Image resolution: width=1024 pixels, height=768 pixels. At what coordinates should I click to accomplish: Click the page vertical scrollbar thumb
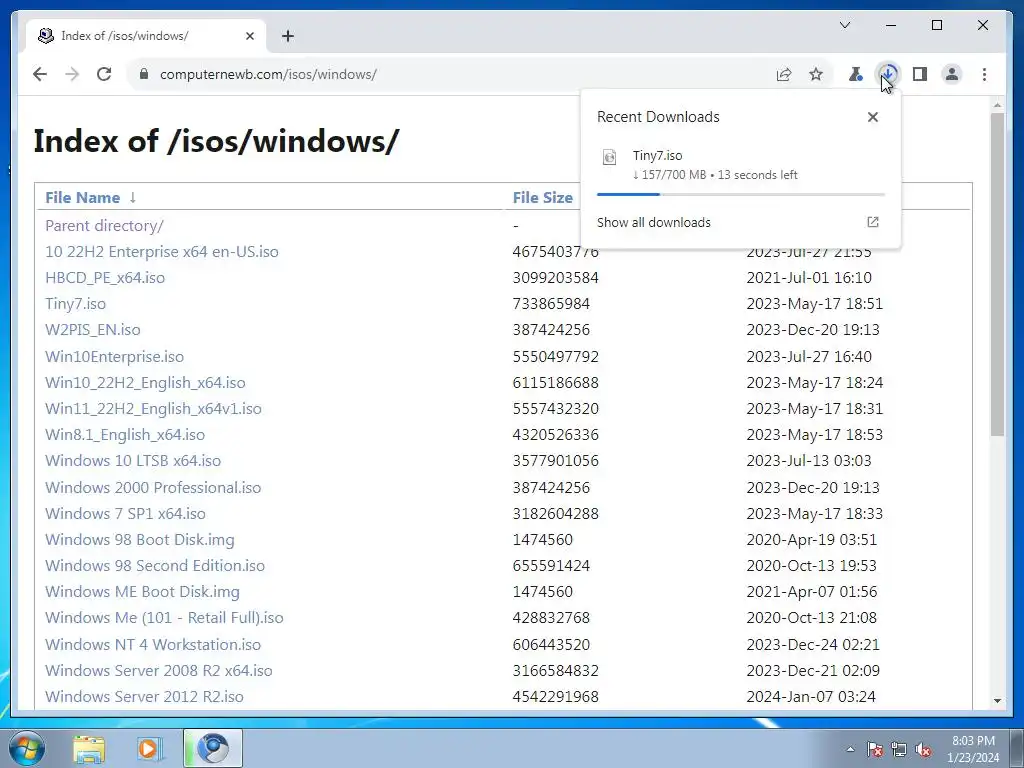[997, 274]
